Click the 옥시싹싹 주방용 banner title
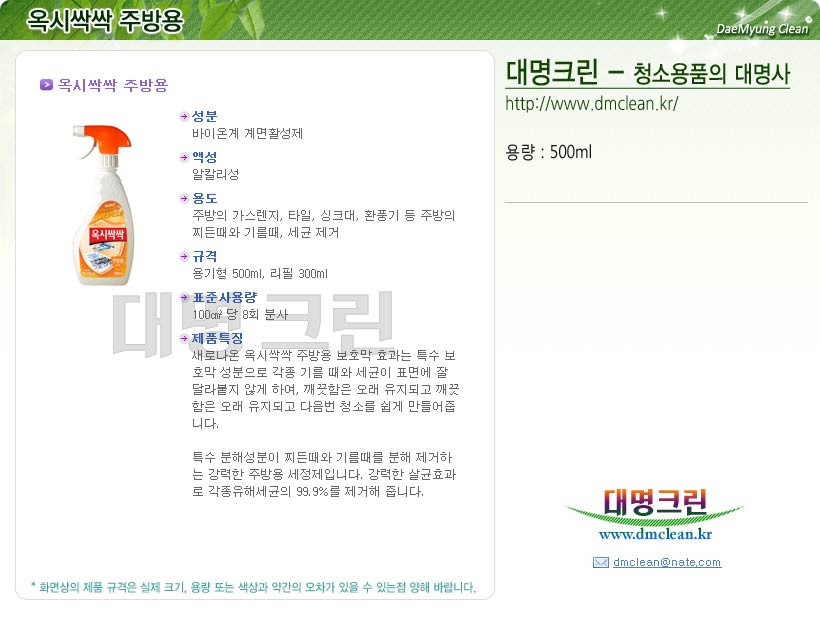 [x=105, y=21]
